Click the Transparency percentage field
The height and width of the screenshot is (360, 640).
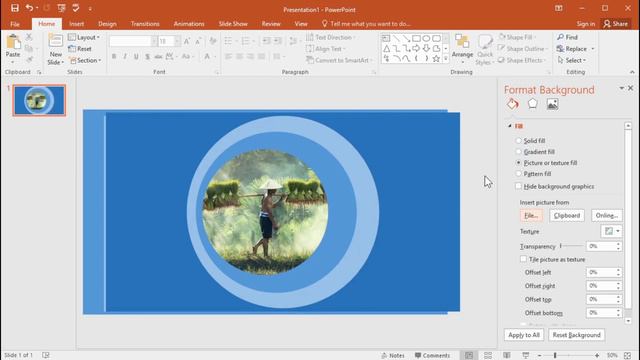(601, 246)
